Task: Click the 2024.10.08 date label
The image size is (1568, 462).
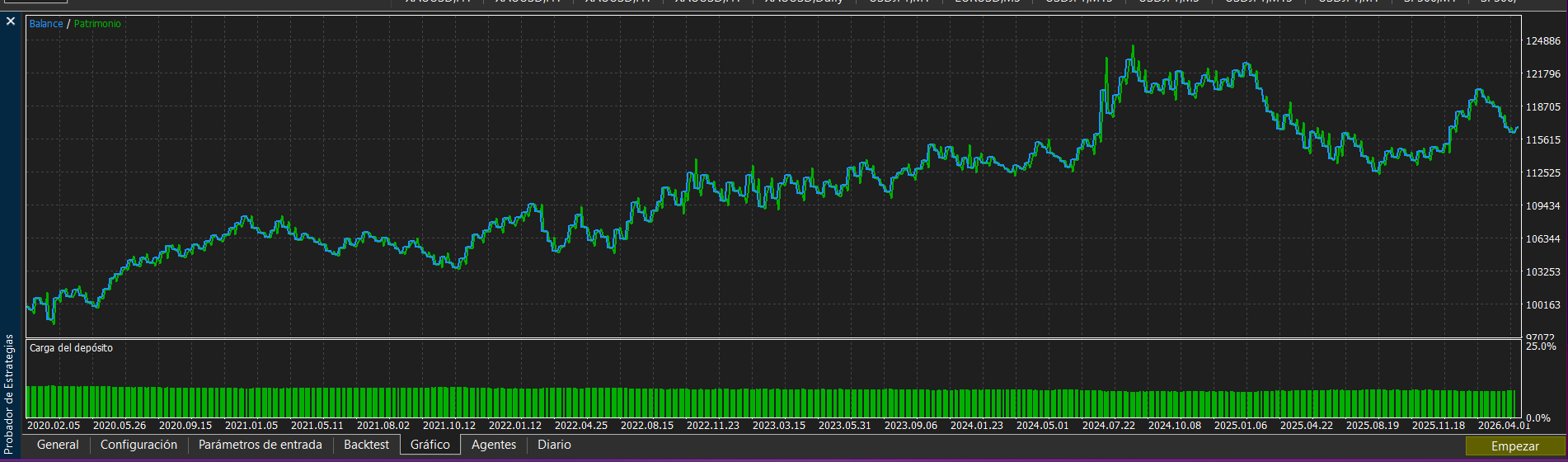Action: tap(1175, 426)
